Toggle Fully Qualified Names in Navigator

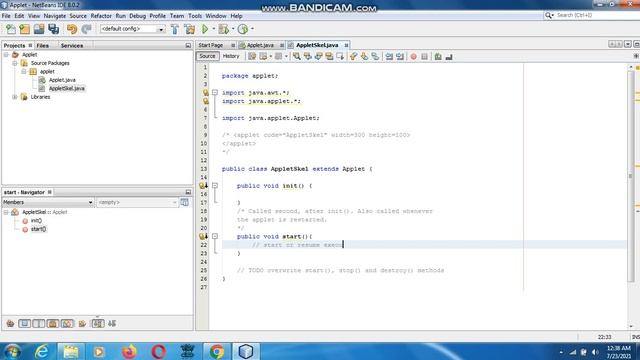coord(82,324)
